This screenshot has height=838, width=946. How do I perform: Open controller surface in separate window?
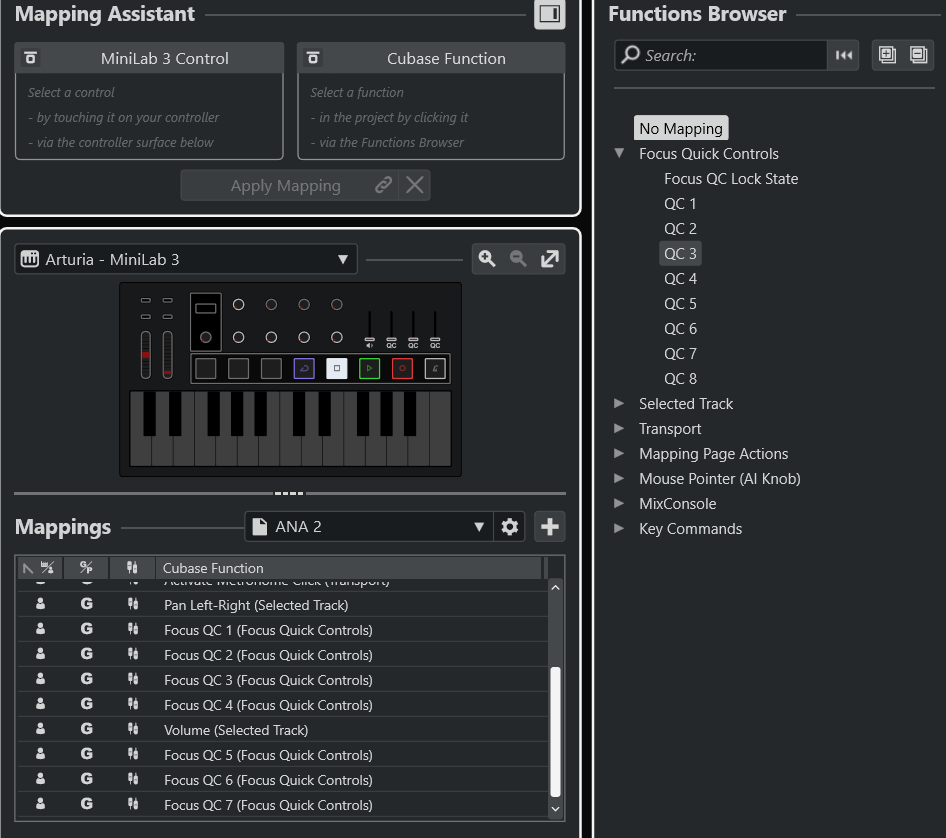[550, 259]
